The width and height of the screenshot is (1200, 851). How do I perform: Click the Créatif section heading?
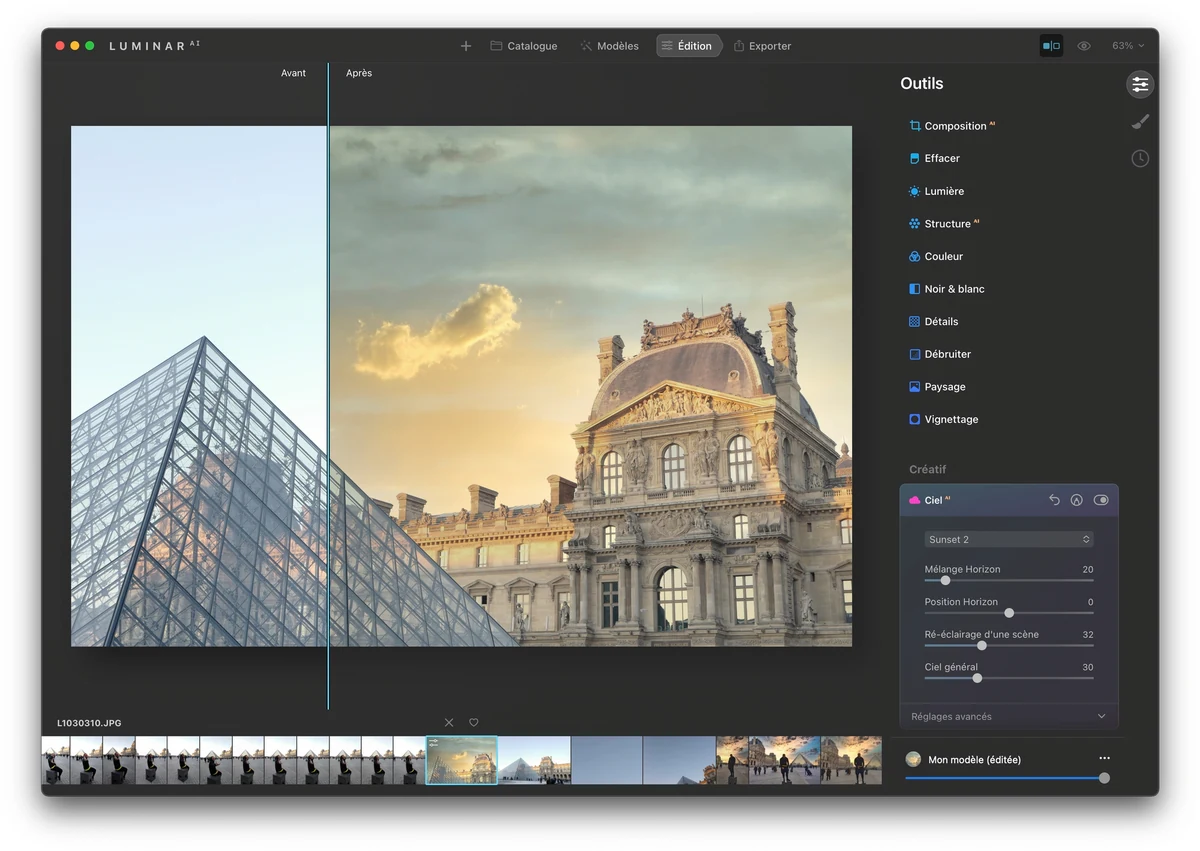[x=927, y=469]
